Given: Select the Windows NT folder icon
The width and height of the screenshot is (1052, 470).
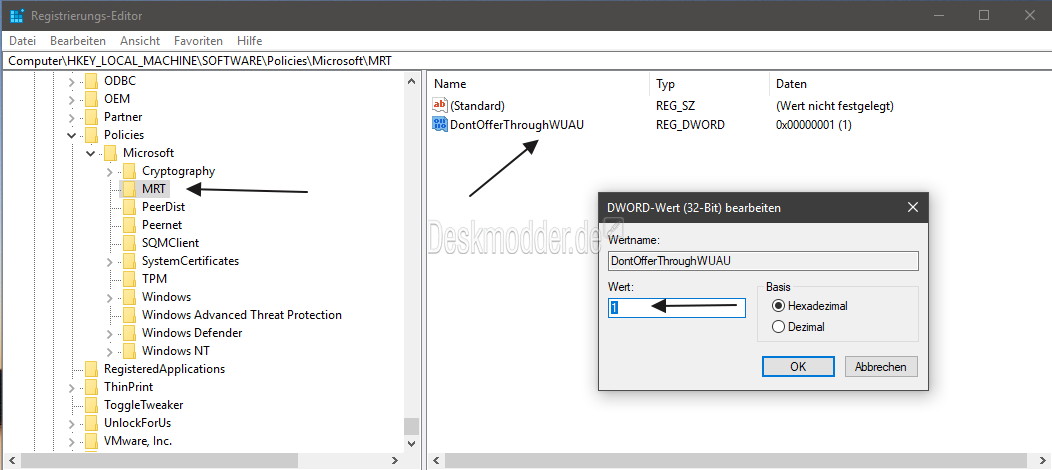Looking at the screenshot, I should point(129,351).
